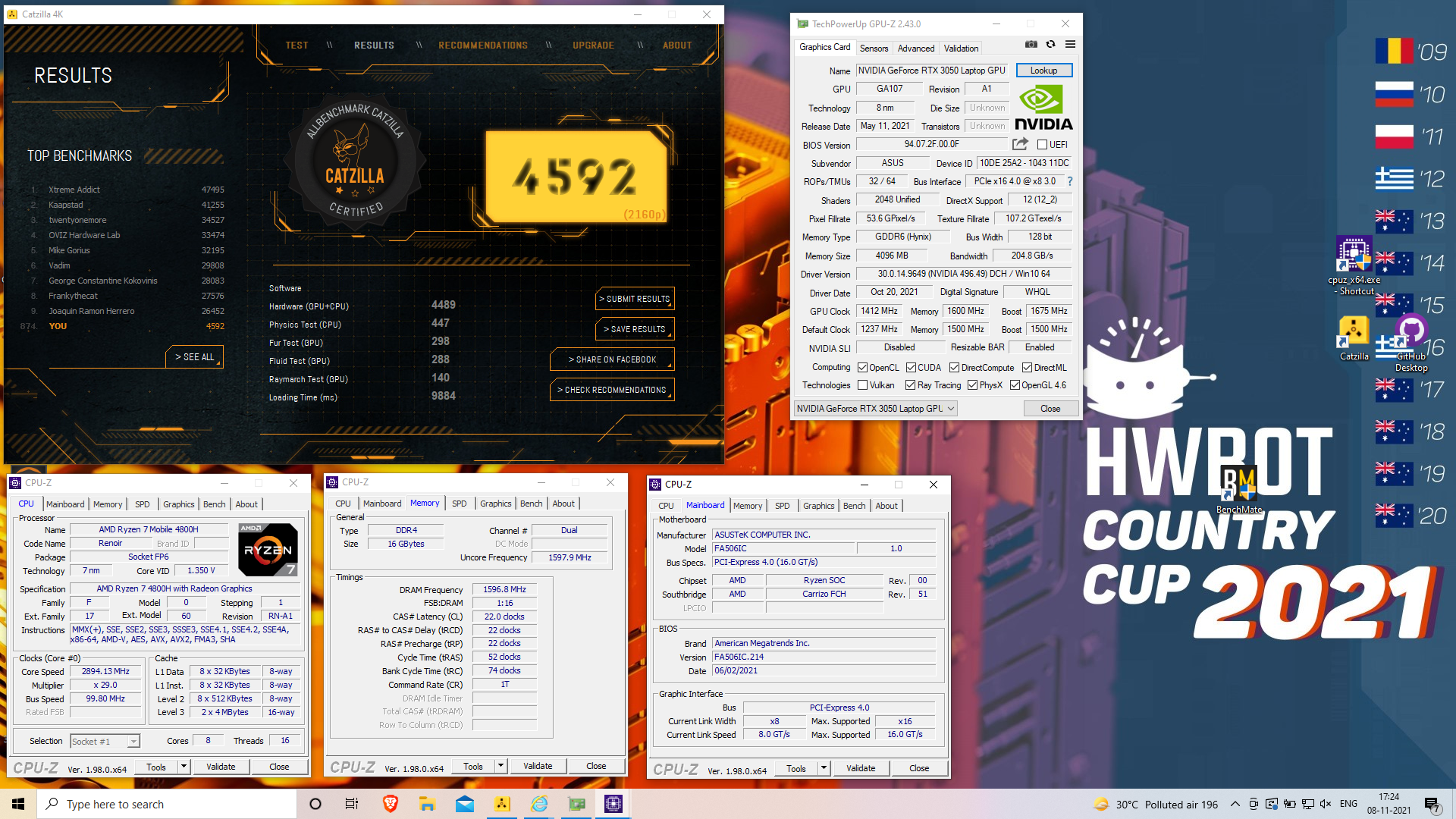
Task: Click SUBMIT RESULTS in Catzilla
Action: 635,299
